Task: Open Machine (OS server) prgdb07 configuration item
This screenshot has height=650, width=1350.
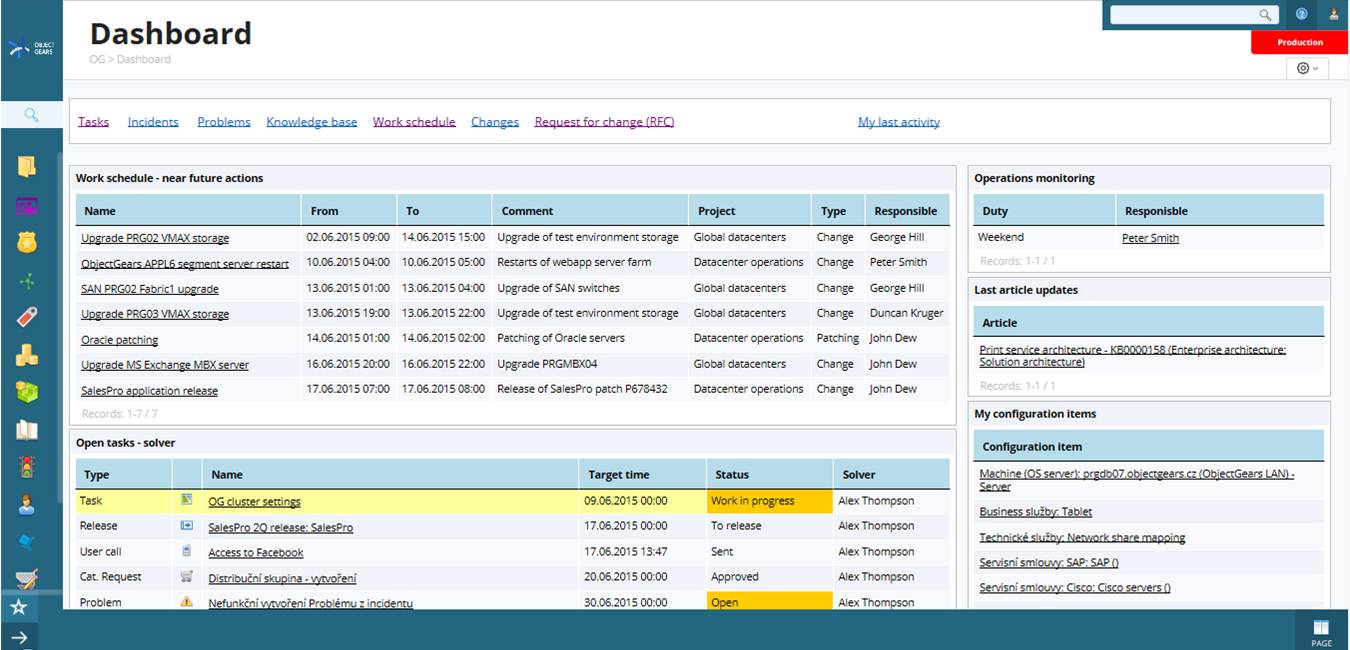Action: pos(1137,480)
